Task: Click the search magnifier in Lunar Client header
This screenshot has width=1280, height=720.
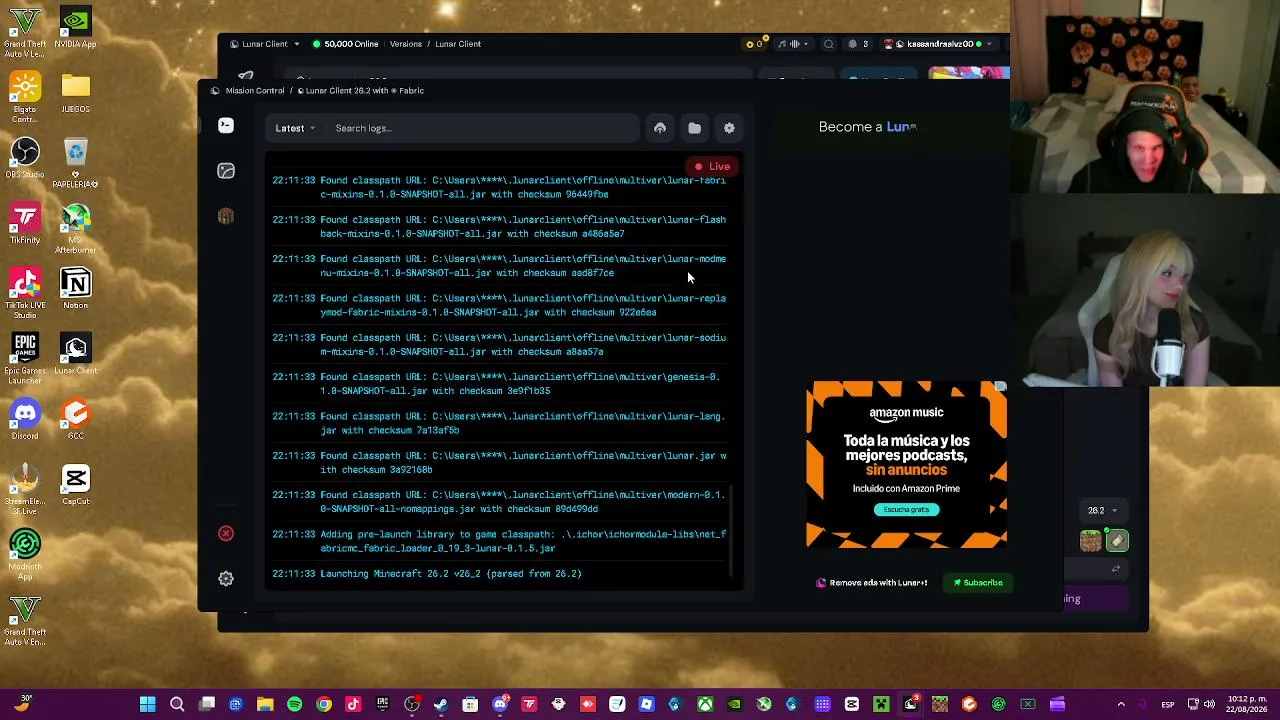Action: 828,44
